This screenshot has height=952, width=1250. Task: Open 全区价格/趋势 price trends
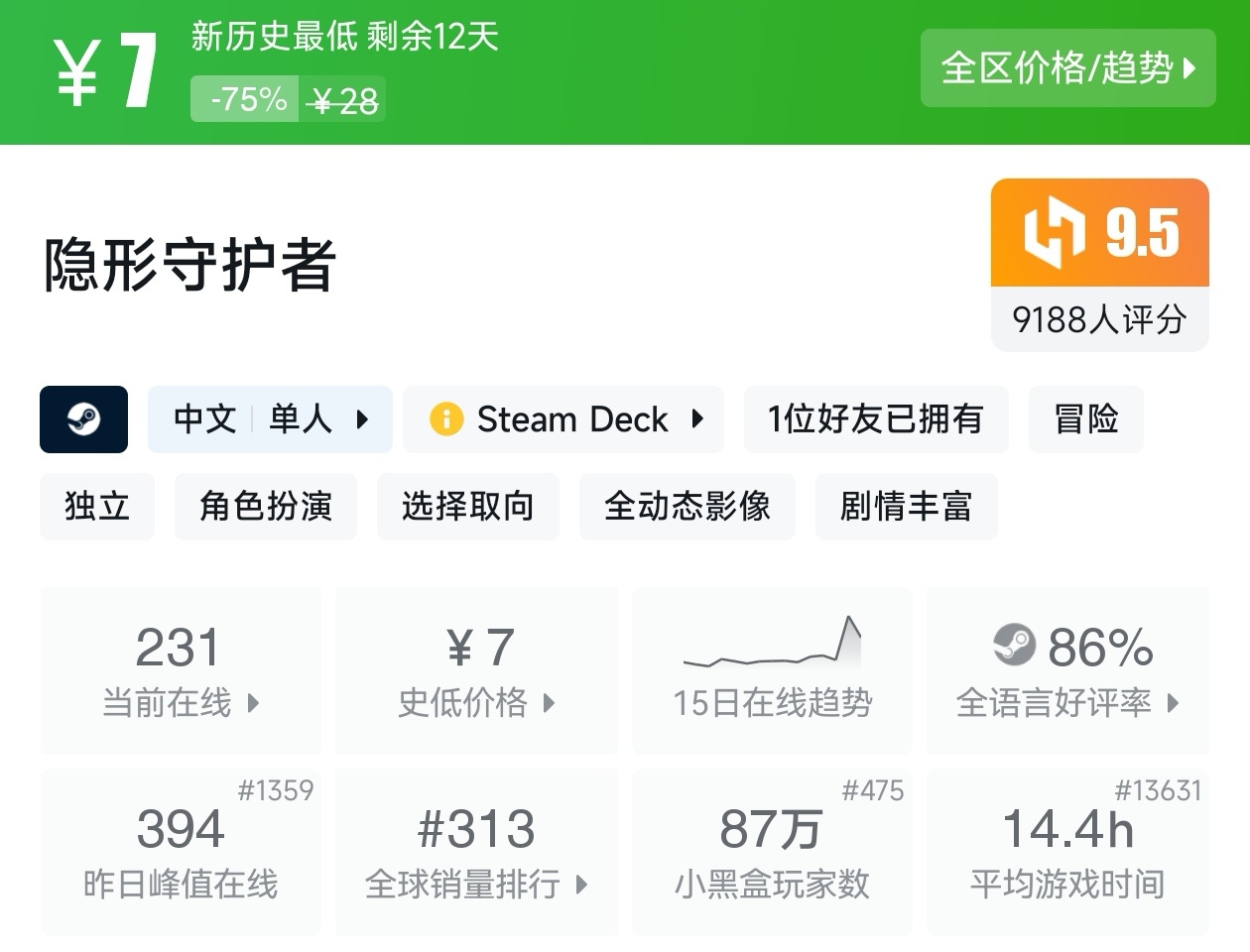(1068, 67)
